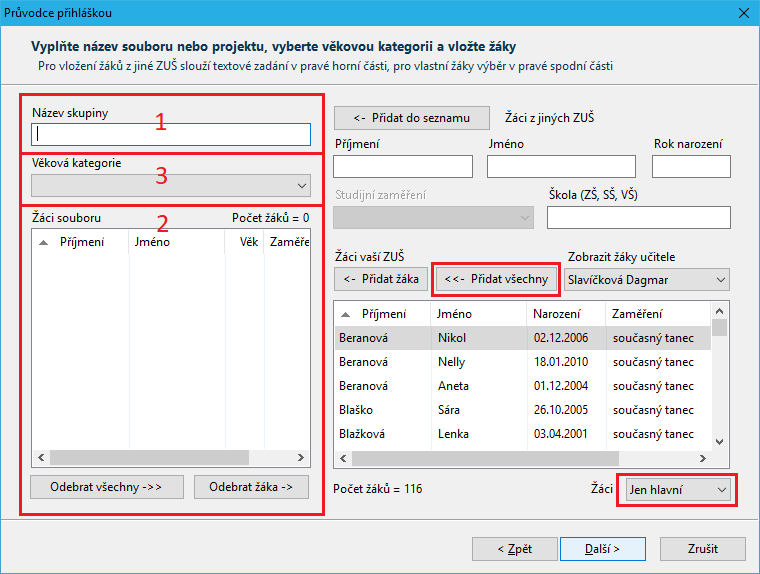760x574 pixels.
Task: Select student Blaško Sára in list
Action: click(x=520, y=410)
